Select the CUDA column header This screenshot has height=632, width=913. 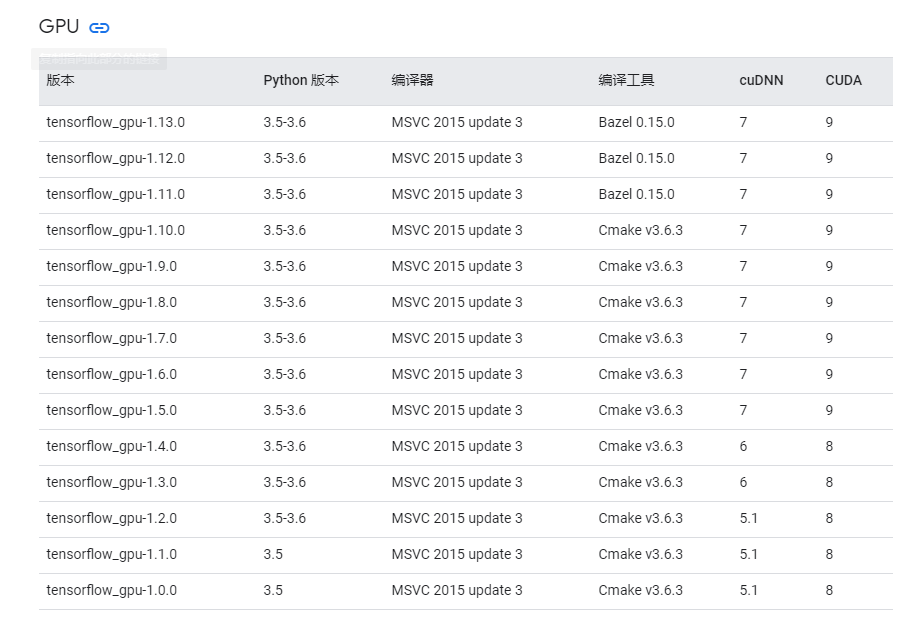click(843, 80)
